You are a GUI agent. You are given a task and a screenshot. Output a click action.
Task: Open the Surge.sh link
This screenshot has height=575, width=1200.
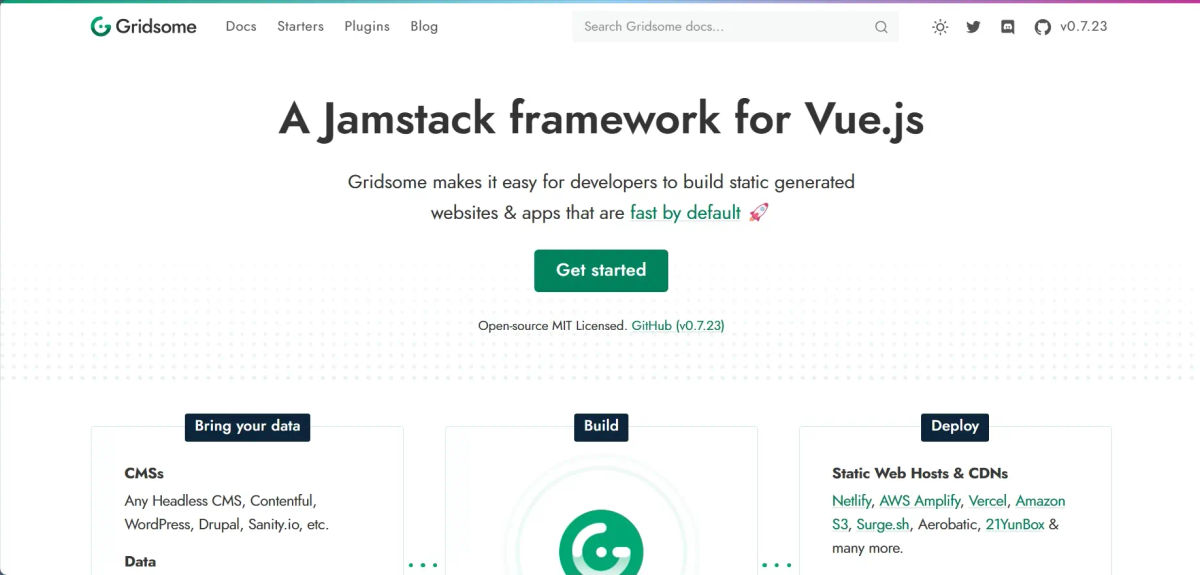click(x=883, y=524)
